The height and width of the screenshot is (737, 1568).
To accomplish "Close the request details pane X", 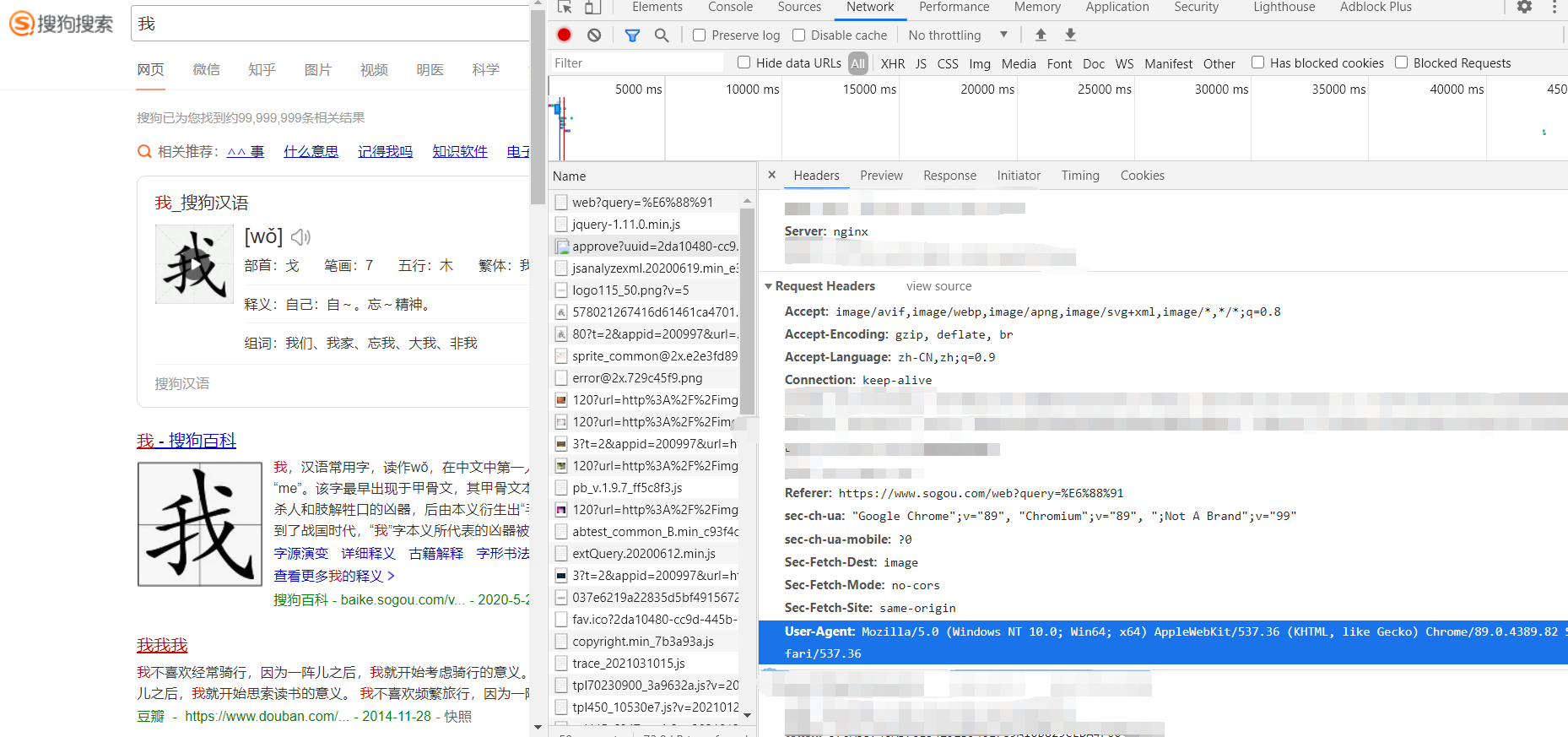I will pyautogui.click(x=771, y=175).
